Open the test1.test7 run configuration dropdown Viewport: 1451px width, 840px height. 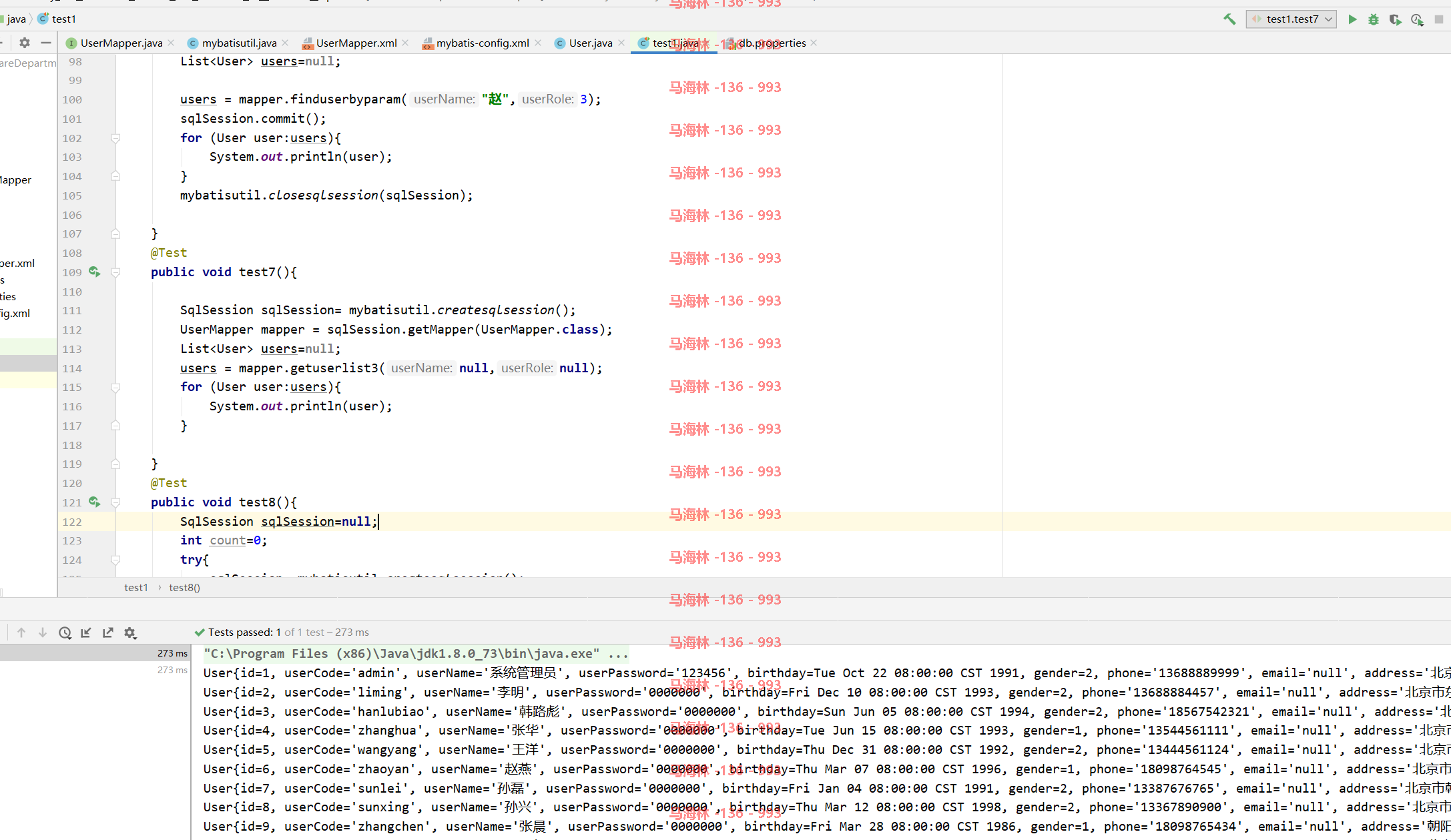coord(1291,19)
